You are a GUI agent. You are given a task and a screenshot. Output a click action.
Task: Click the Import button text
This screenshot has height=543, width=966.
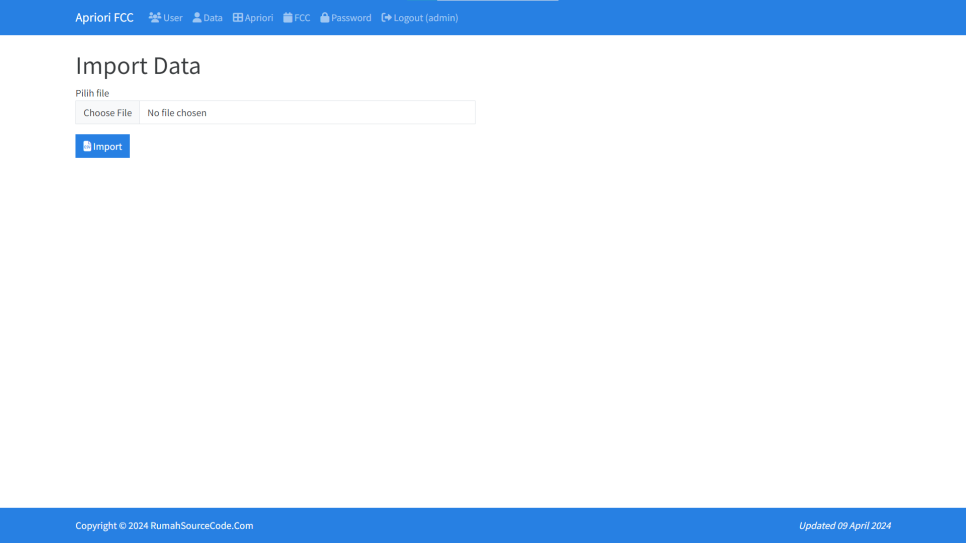(108, 147)
